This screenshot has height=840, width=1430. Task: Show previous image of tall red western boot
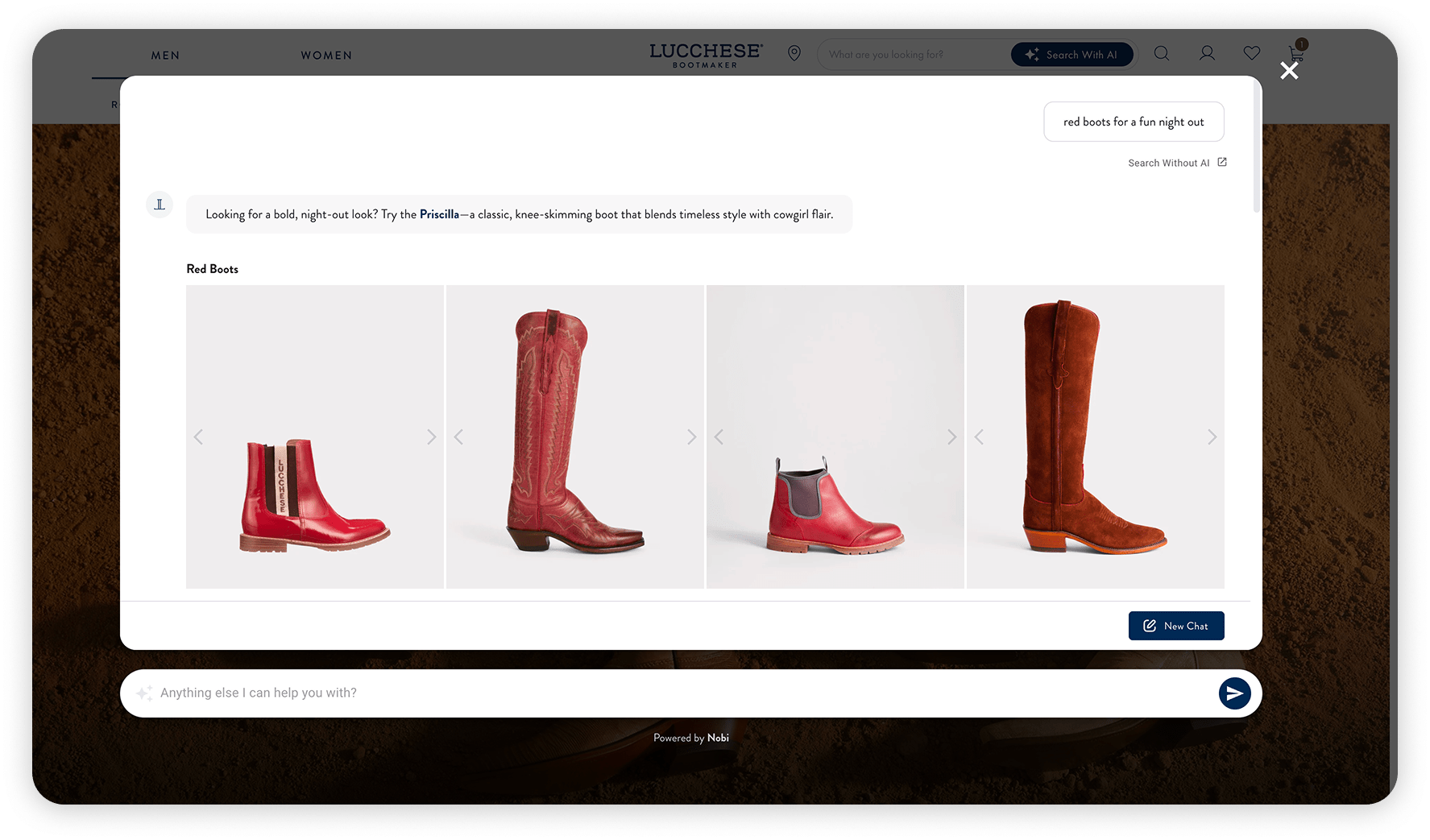(x=458, y=437)
